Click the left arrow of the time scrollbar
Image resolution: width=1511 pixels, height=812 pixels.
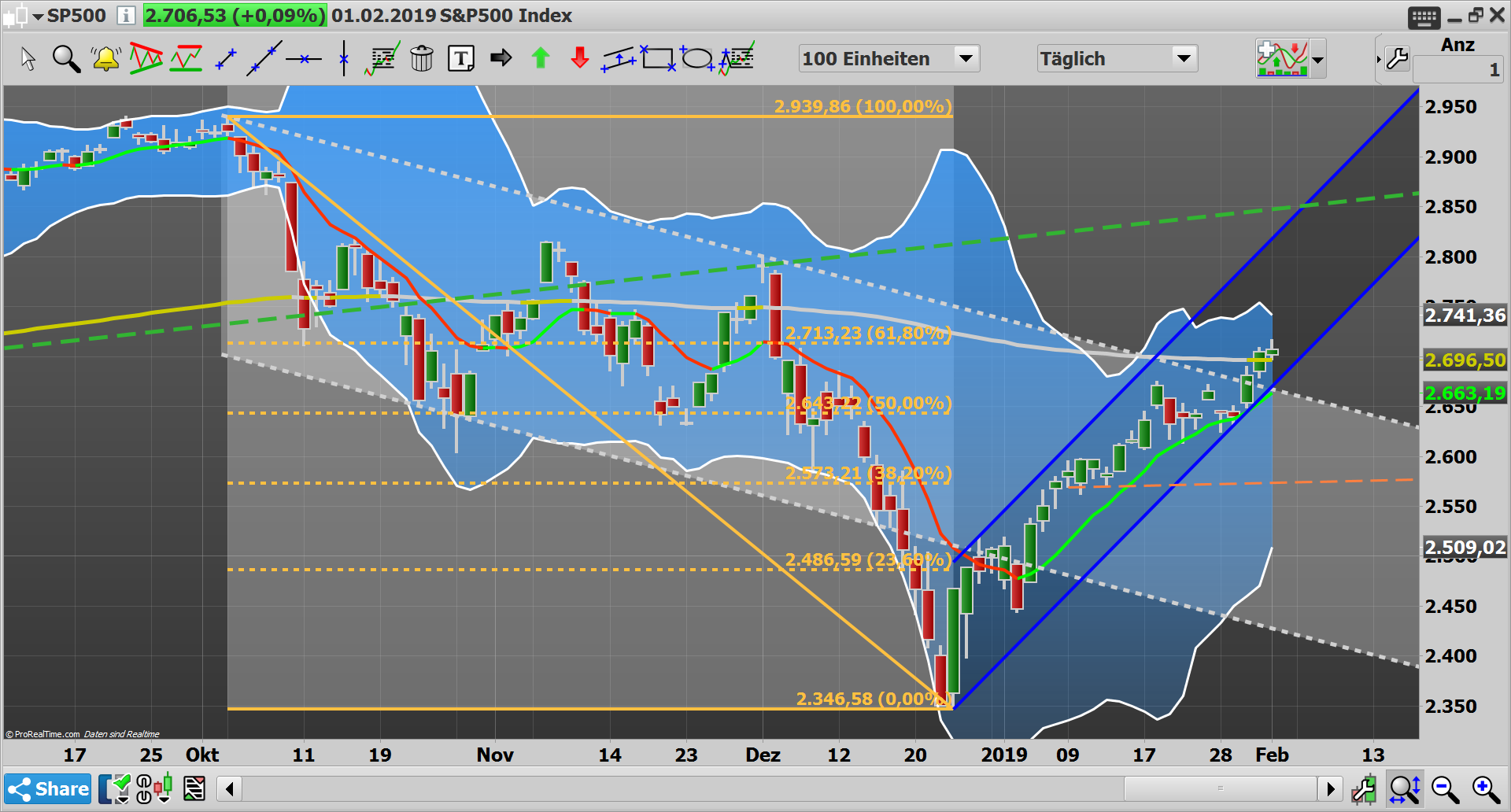tap(230, 788)
